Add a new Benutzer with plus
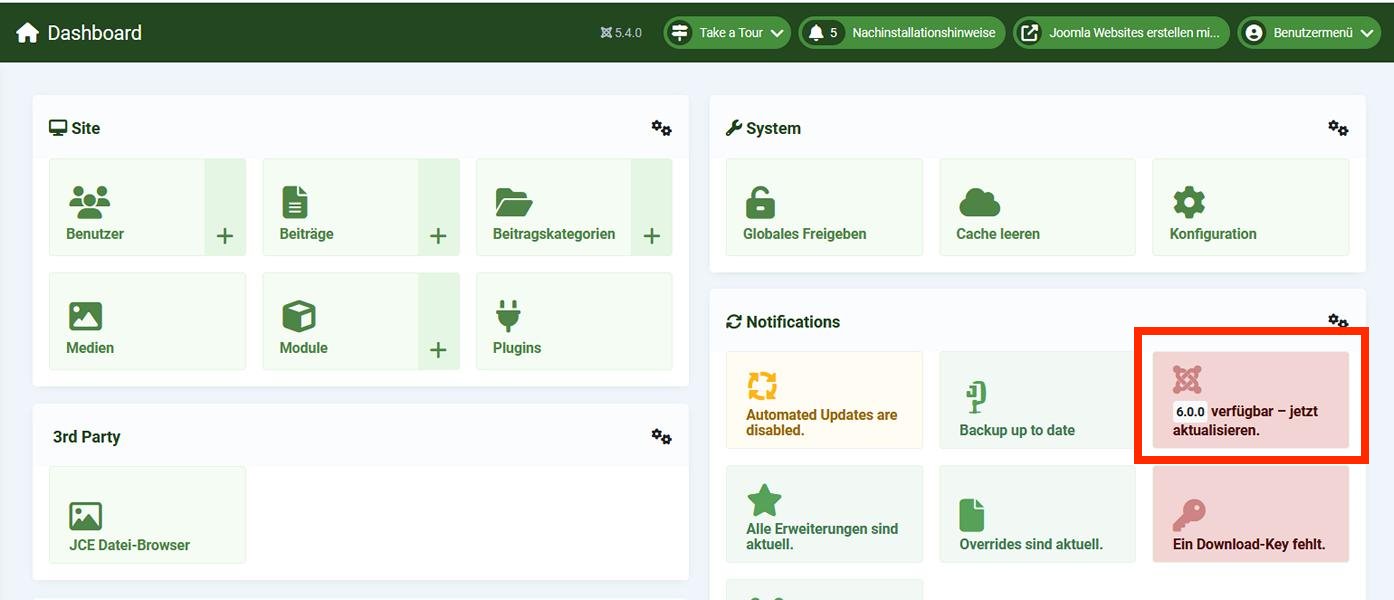Screen dimensions: 1394x600 [x=225, y=236]
